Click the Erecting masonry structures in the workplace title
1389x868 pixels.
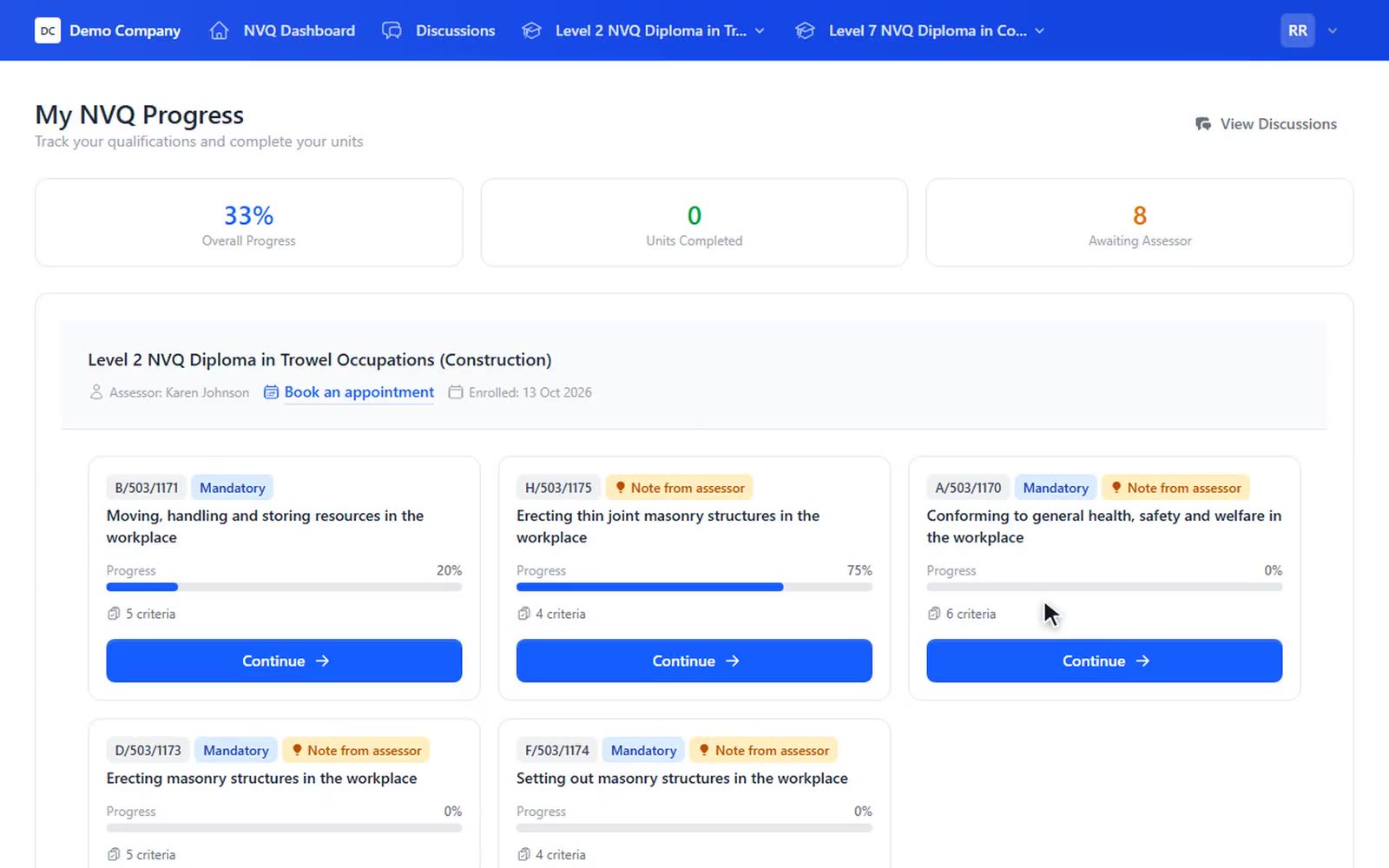click(261, 779)
